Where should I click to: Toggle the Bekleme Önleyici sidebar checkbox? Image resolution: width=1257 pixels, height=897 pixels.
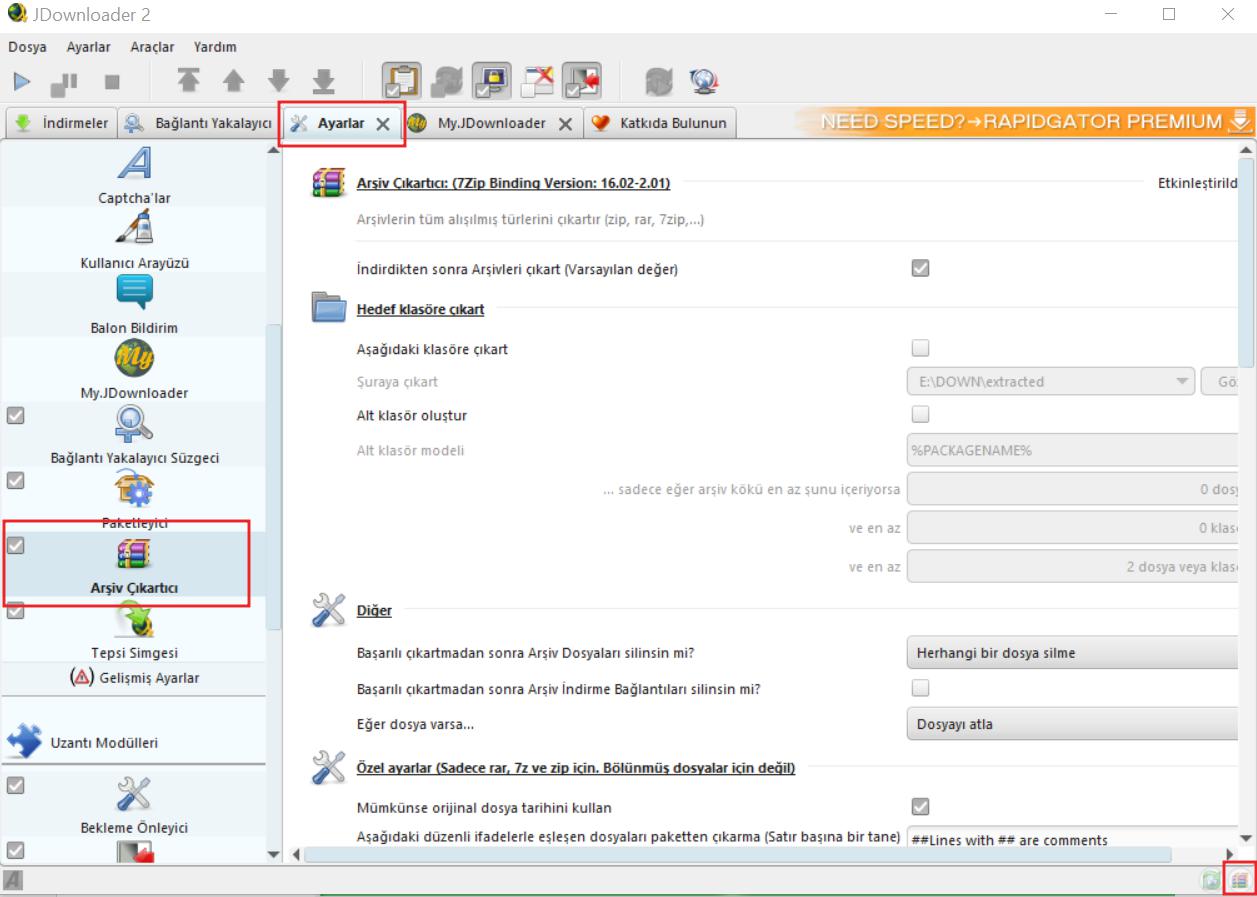(x=15, y=785)
